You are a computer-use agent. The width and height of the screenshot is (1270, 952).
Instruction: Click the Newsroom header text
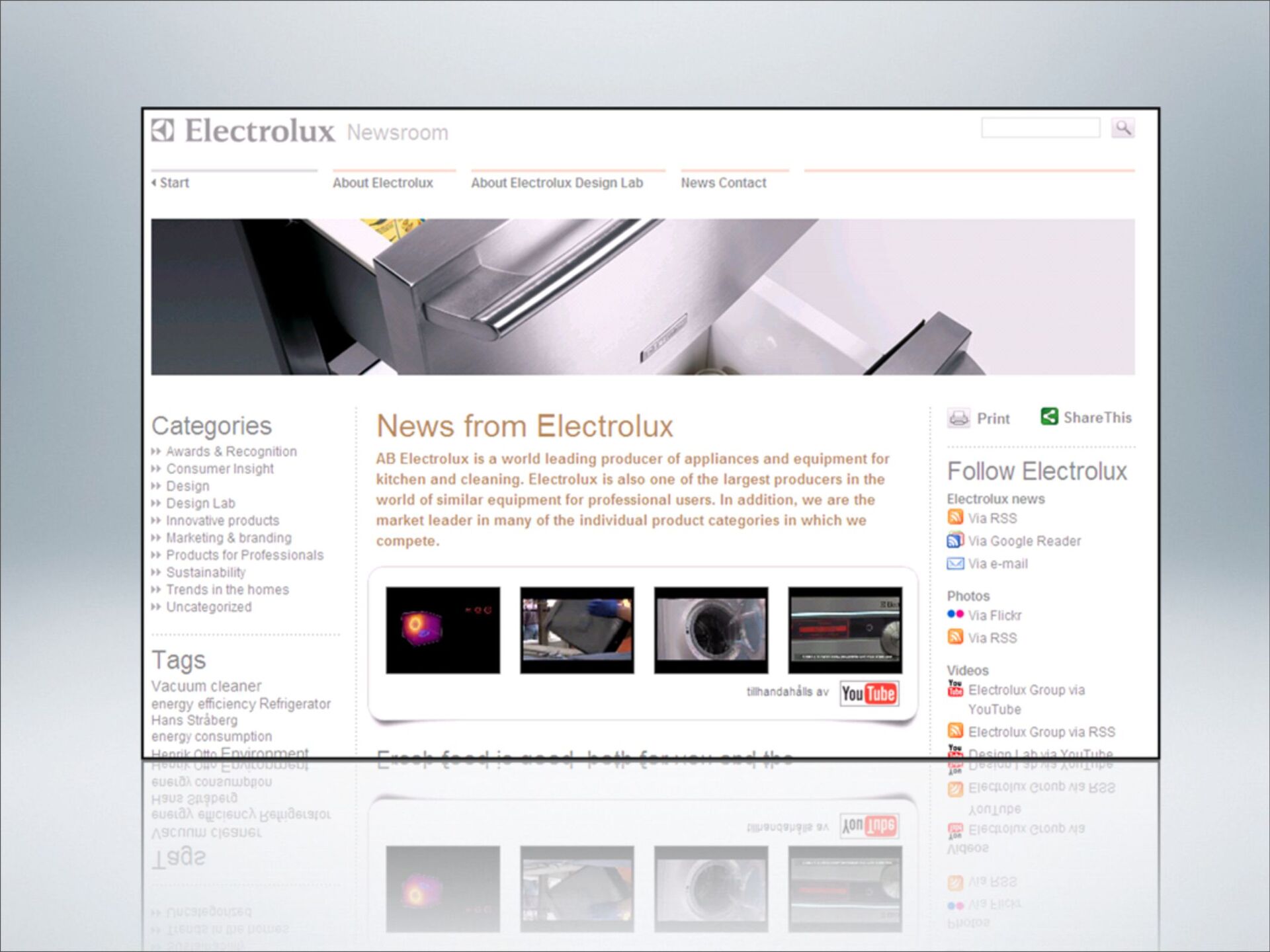pos(398,132)
